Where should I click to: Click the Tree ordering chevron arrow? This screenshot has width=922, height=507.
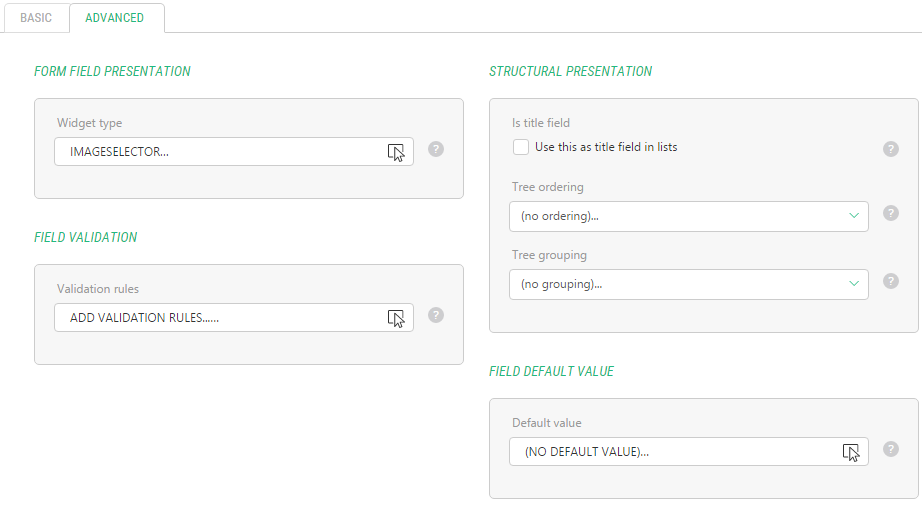pyautogui.click(x=854, y=216)
